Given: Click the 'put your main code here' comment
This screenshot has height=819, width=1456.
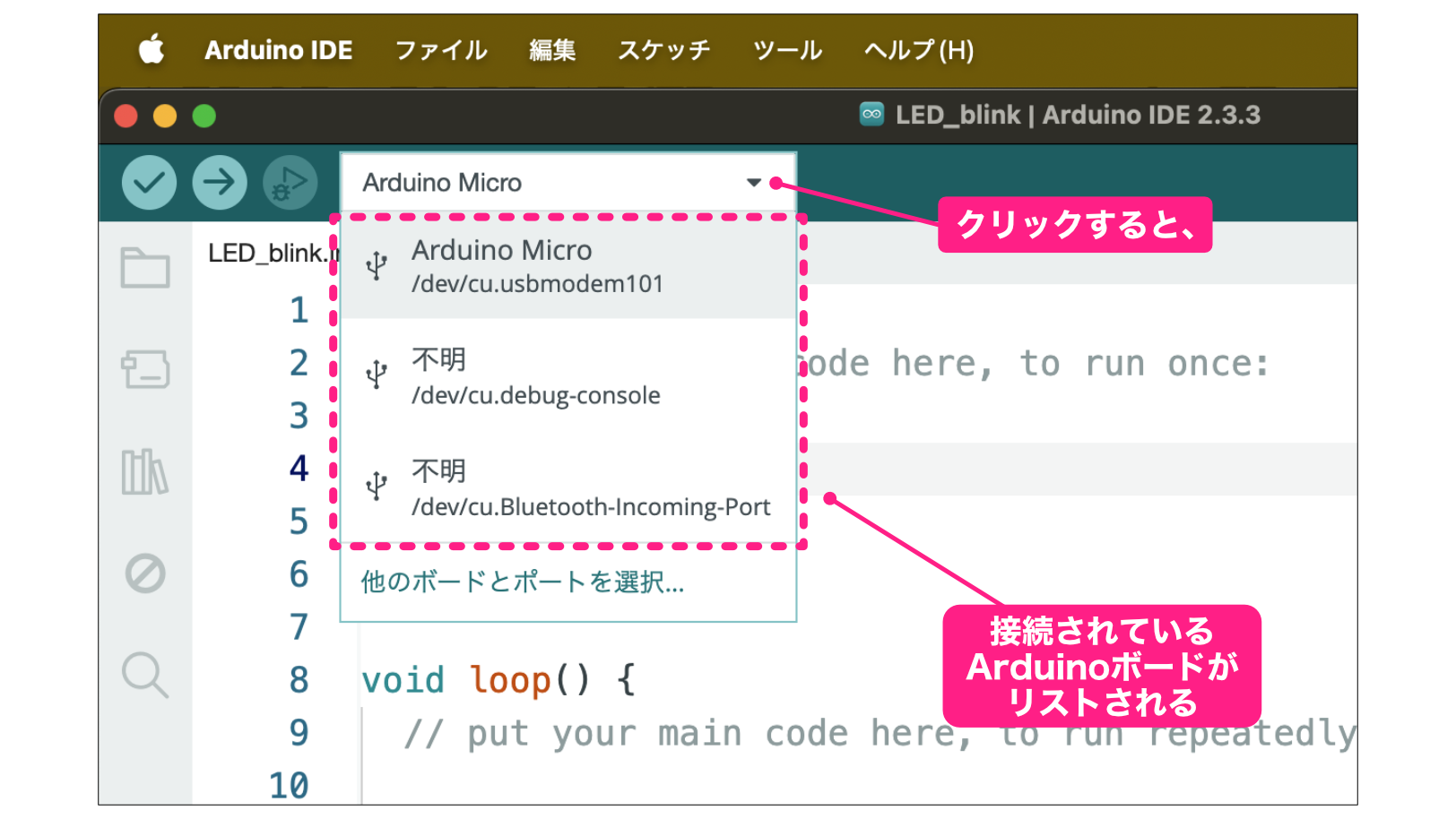Looking at the screenshot, I should click(x=880, y=733).
